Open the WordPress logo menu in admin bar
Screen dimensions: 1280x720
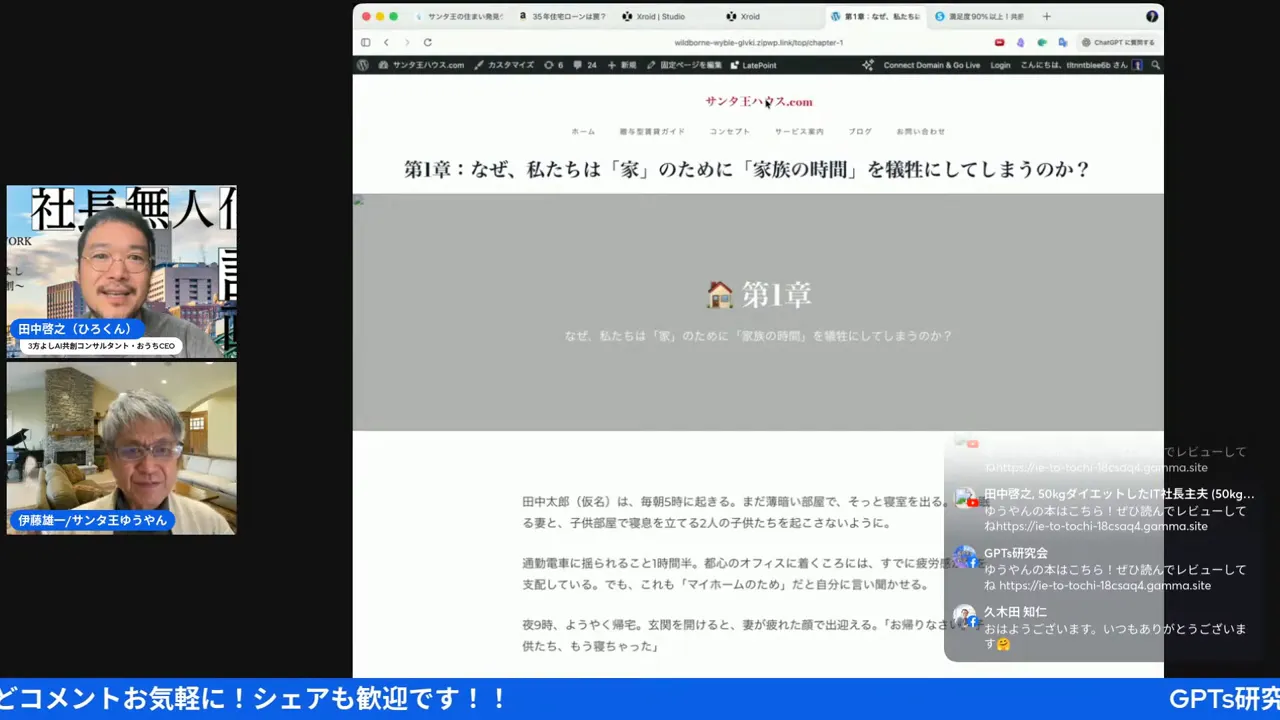[x=363, y=65]
